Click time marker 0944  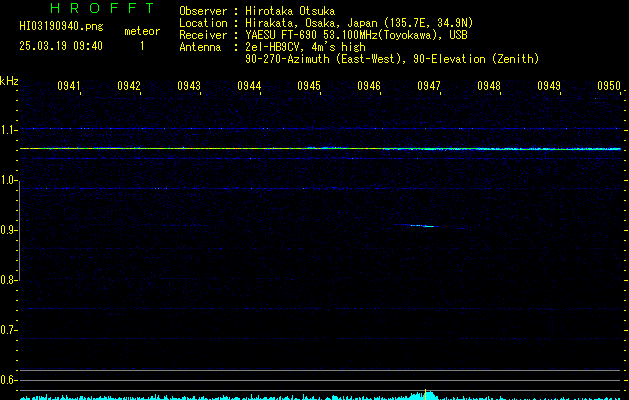(x=249, y=86)
